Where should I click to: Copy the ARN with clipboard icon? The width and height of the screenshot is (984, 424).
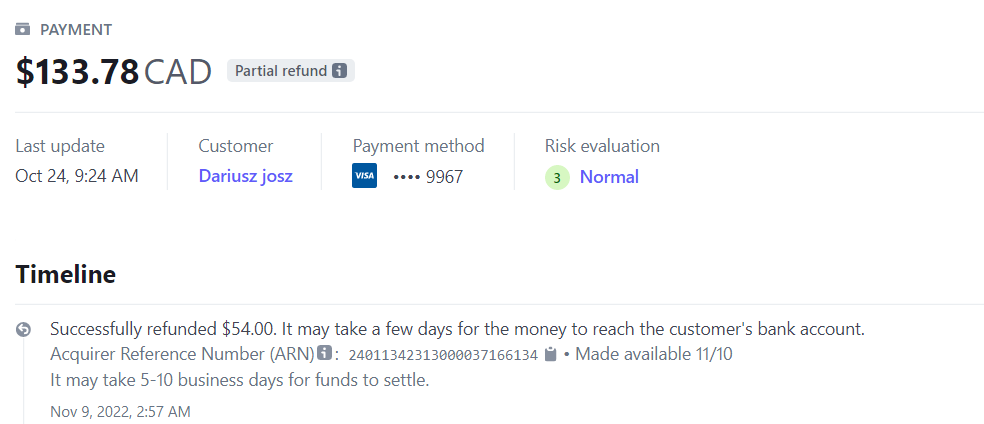point(550,354)
